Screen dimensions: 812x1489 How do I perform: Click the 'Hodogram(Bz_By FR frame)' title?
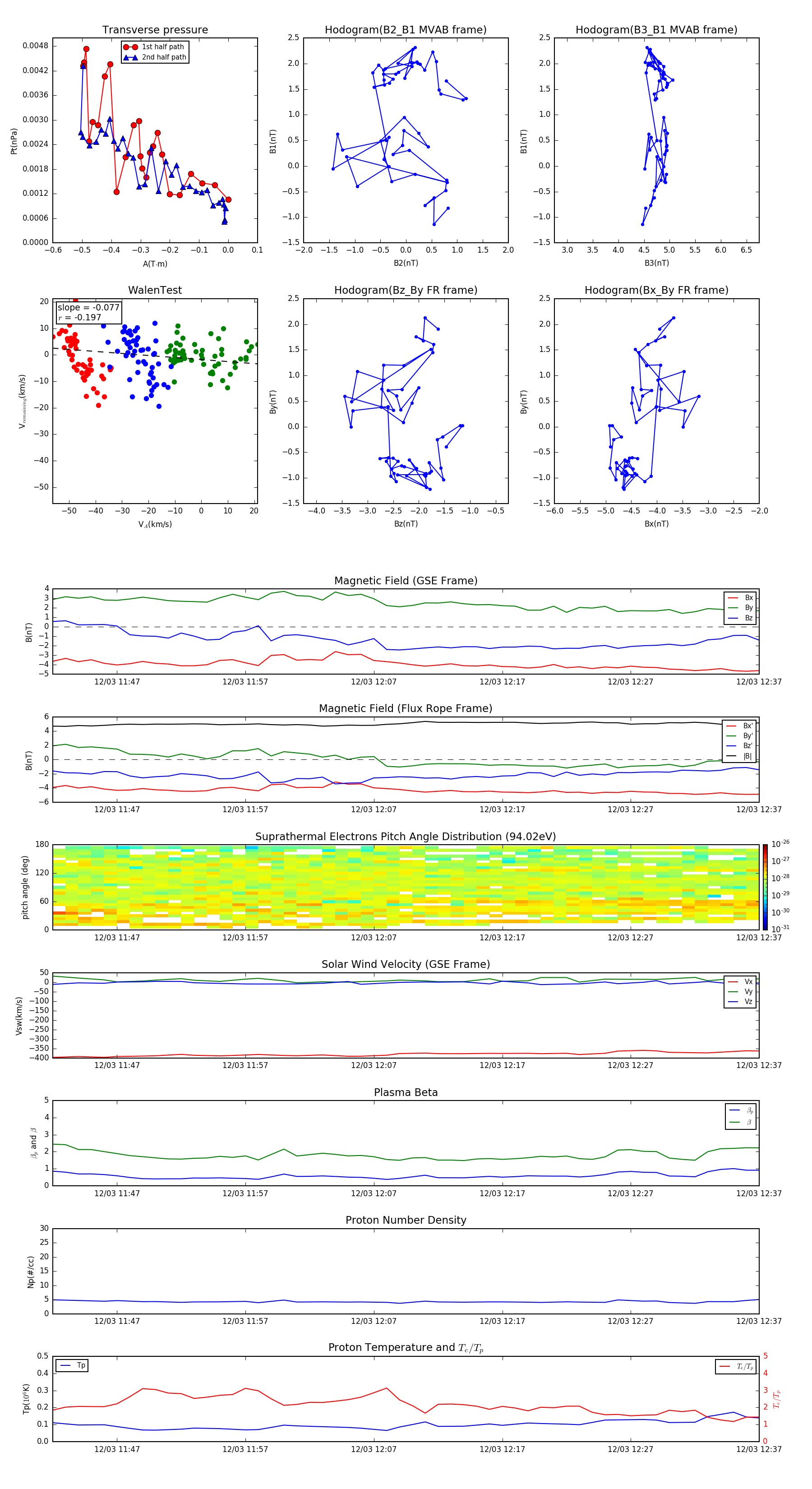pos(406,290)
